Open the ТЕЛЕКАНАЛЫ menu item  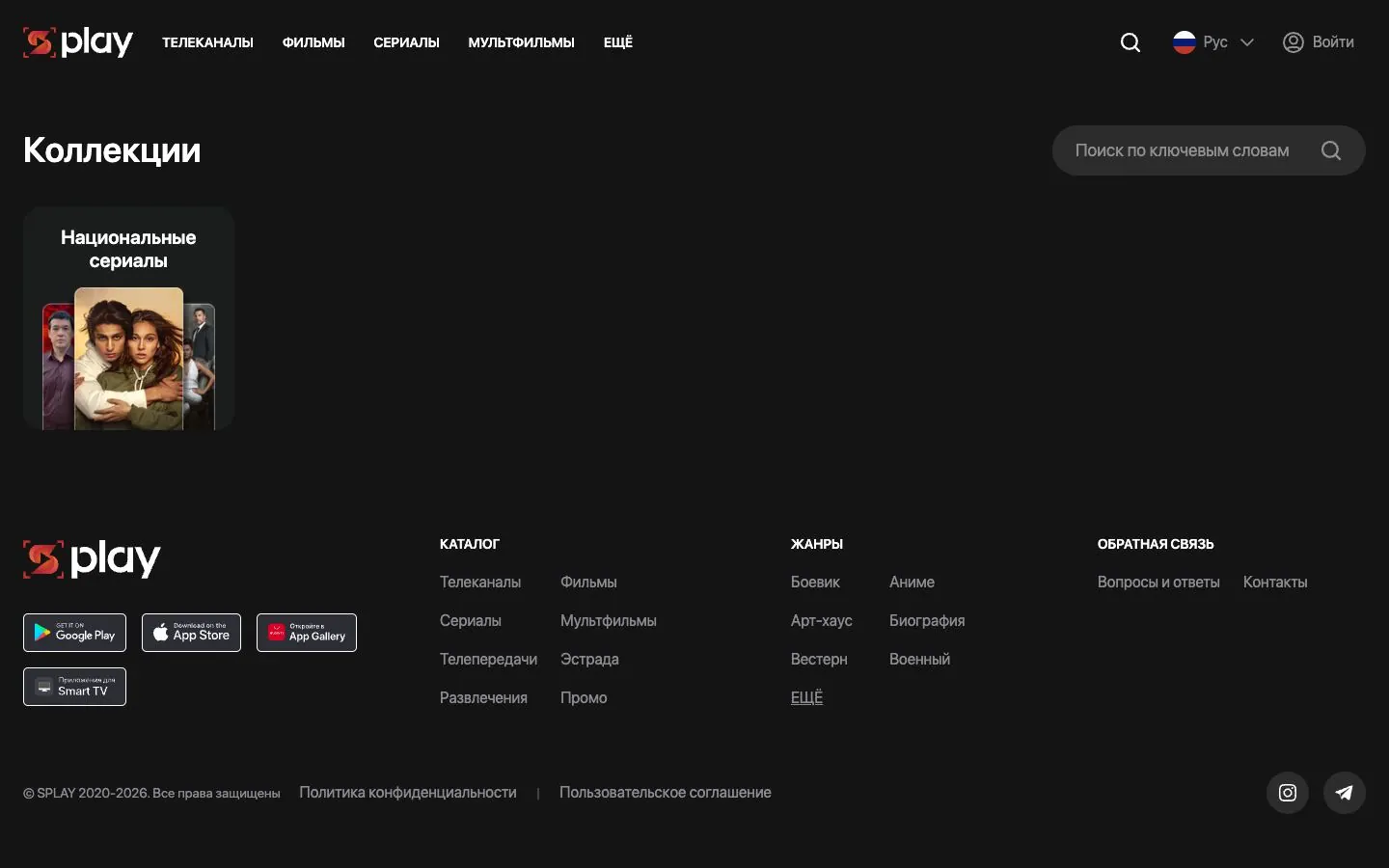[x=207, y=42]
